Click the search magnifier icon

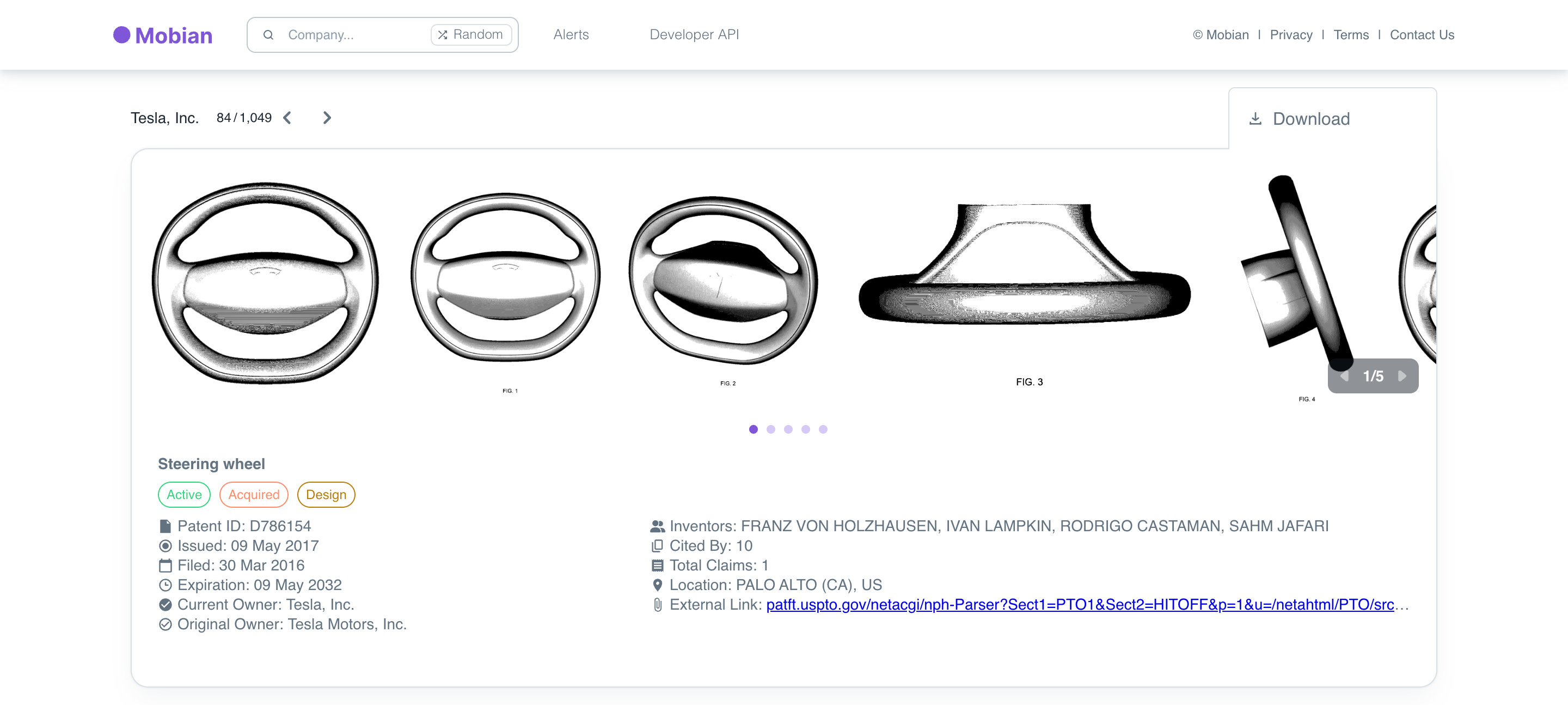269,35
